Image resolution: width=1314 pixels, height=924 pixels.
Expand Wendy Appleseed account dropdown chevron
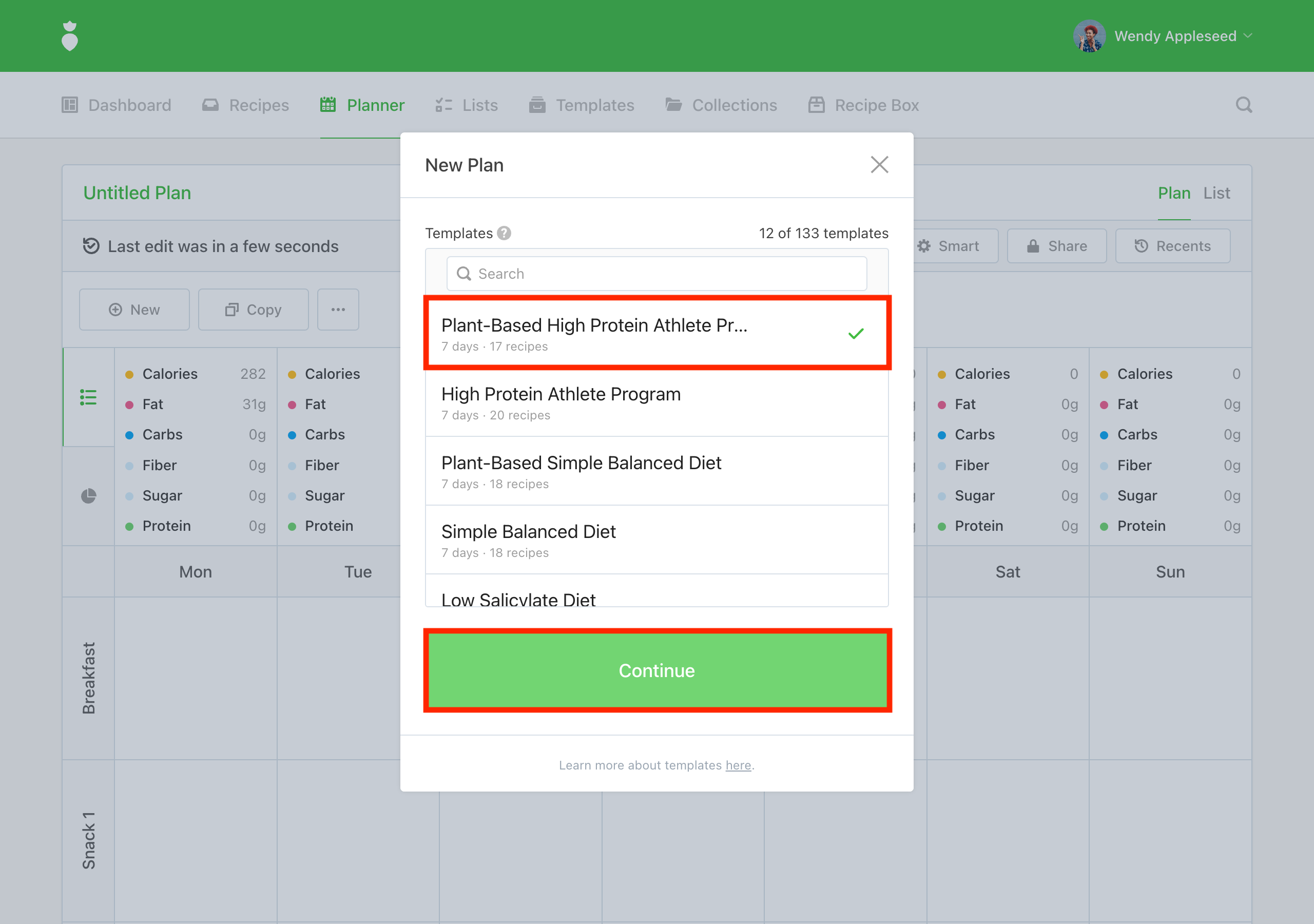1248,36
